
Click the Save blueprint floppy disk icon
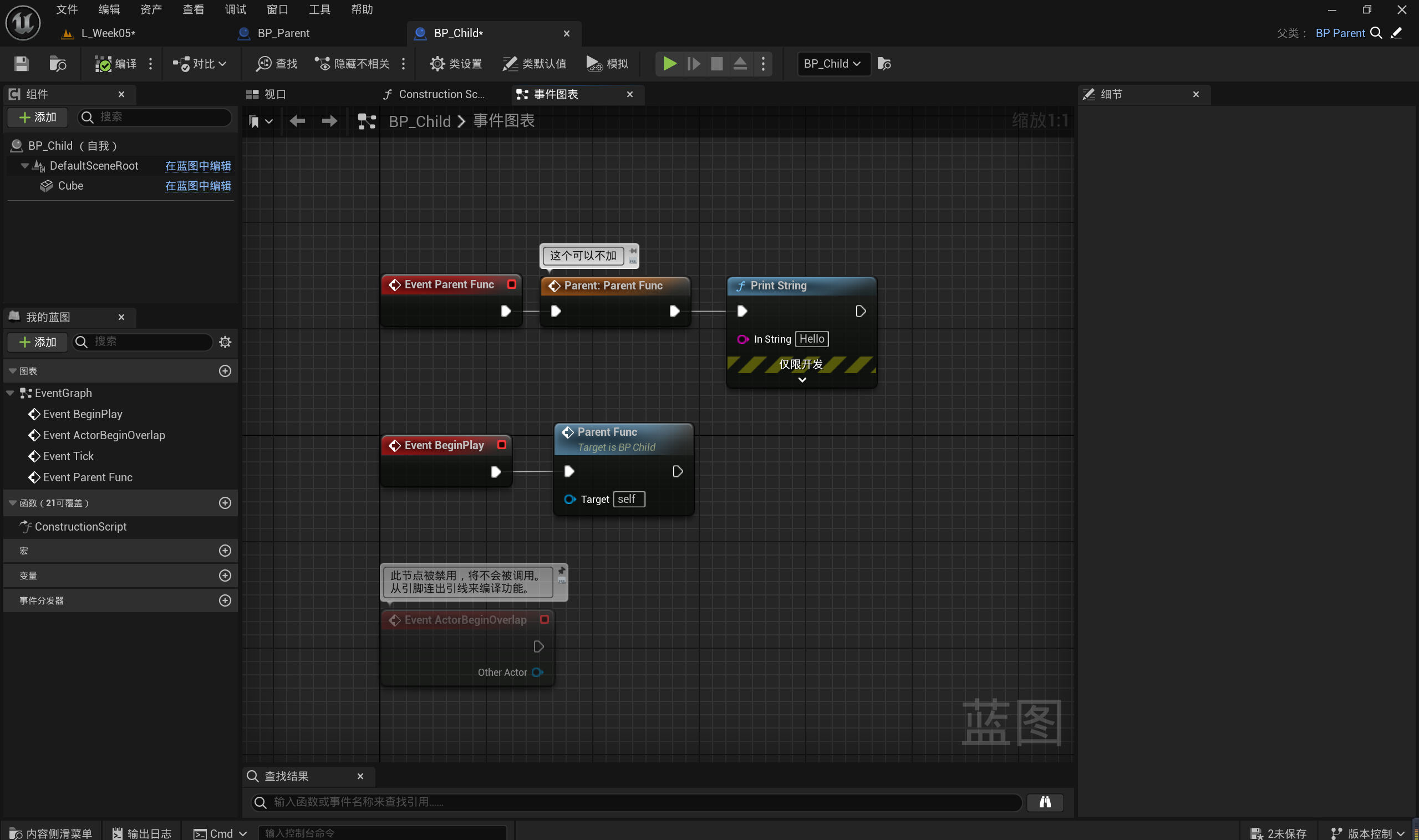(x=22, y=63)
